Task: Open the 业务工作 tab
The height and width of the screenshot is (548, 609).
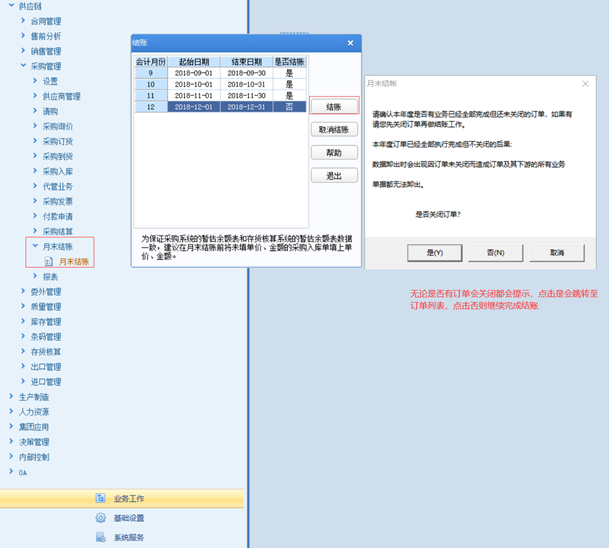Action: 122,498
